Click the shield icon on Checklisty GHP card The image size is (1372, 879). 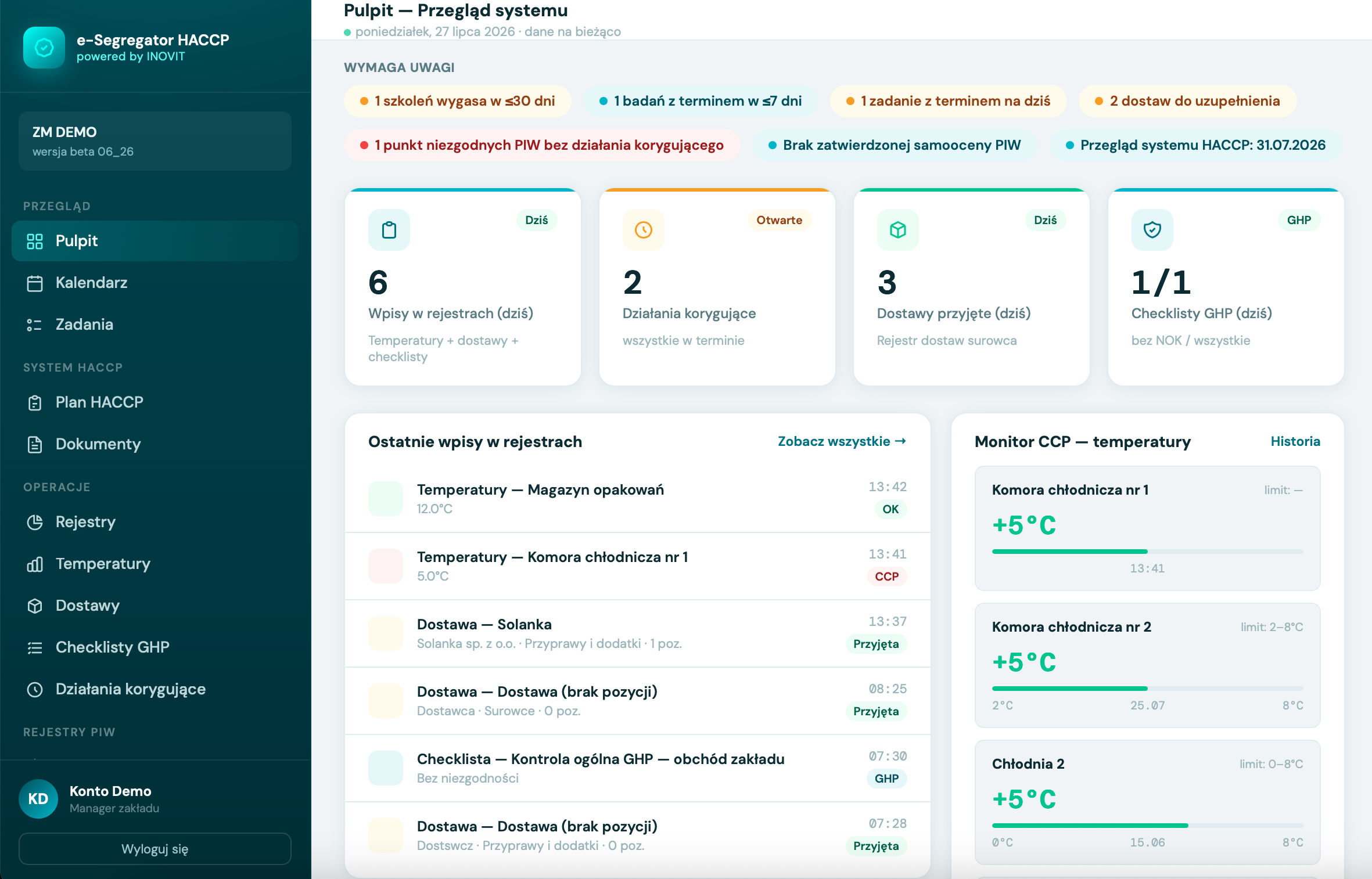(x=1152, y=230)
